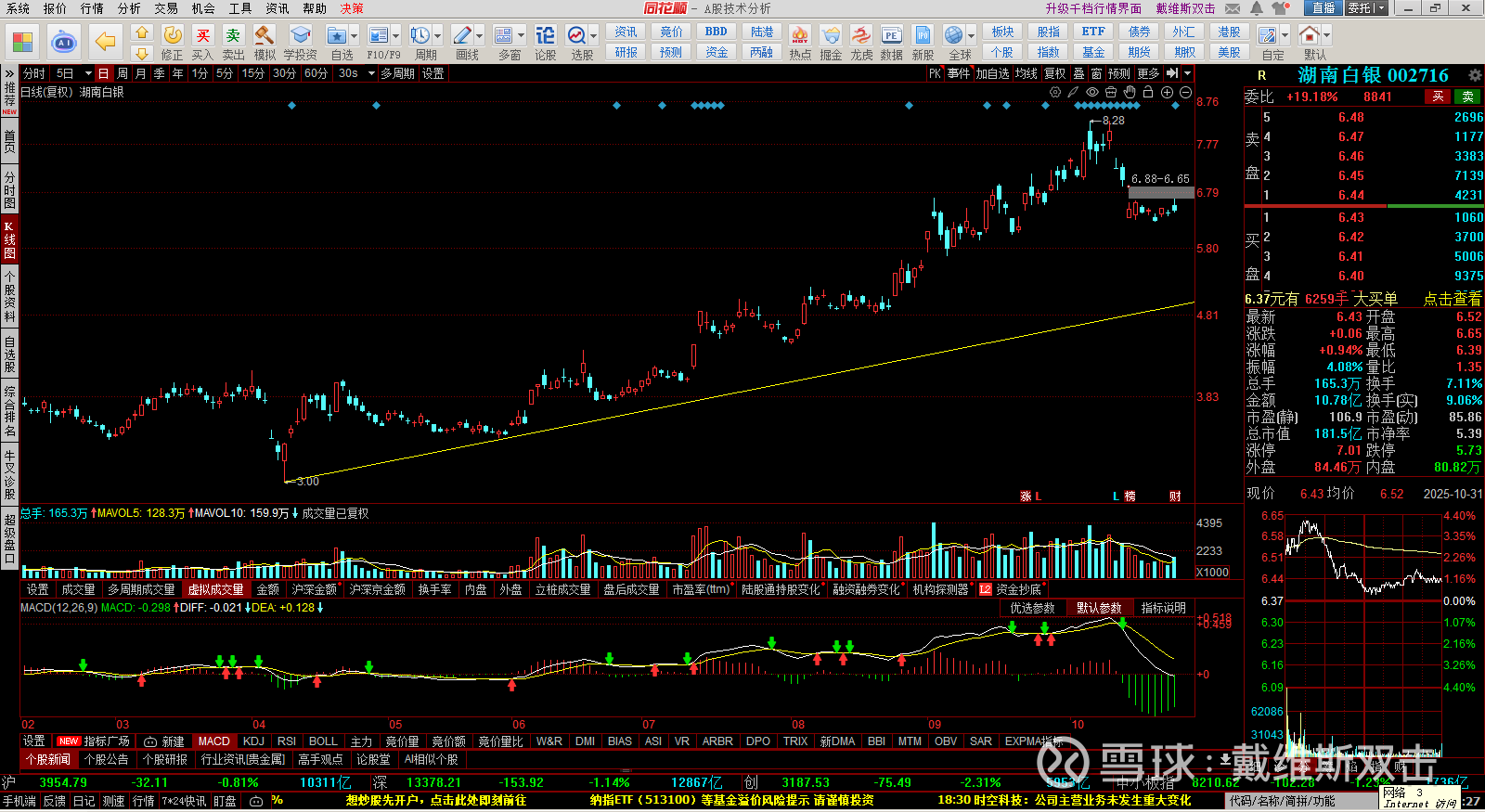Open the 龙虎 dragon-tiger list icon
This screenshot has height=812, width=1485.
pos(861,36)
